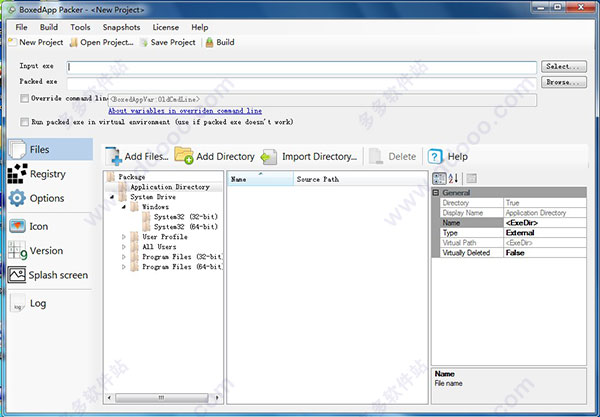
Task: Select the Display Name property row
Action: (513, 213)
